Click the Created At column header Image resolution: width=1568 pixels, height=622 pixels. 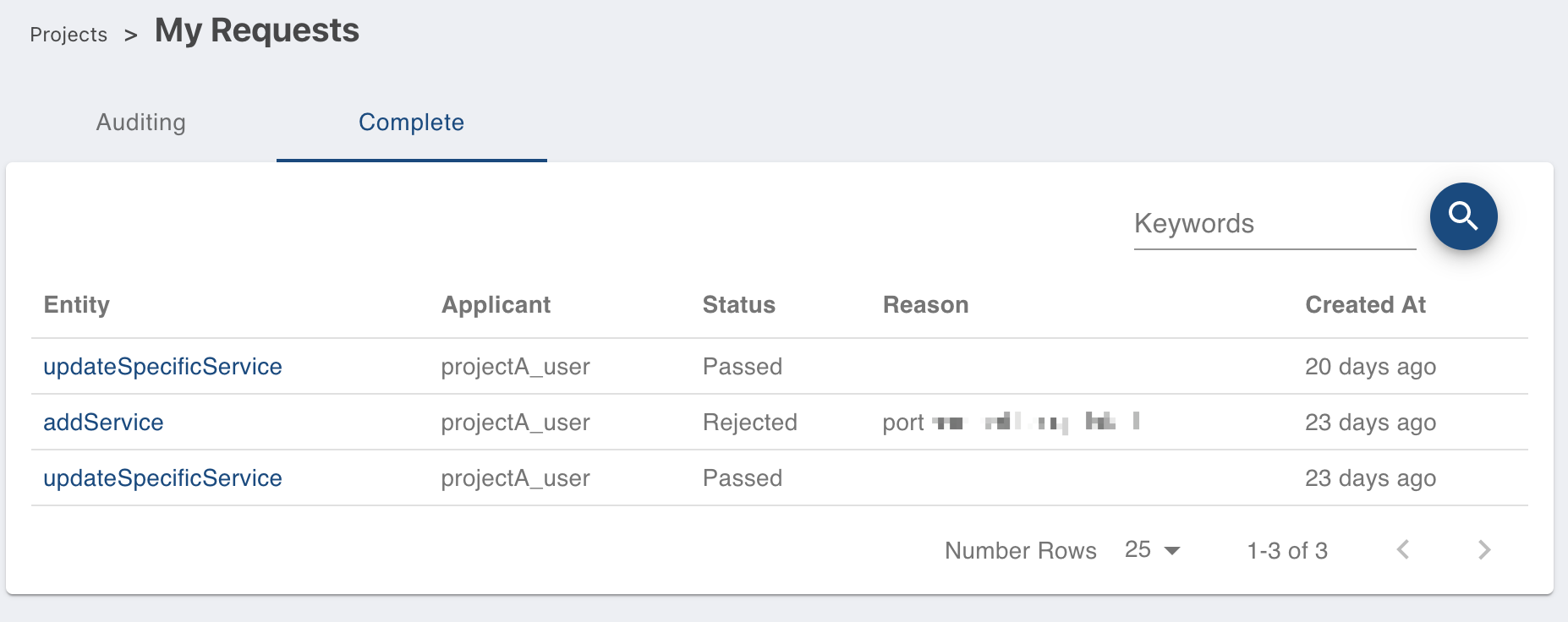tap(1366, 305)
